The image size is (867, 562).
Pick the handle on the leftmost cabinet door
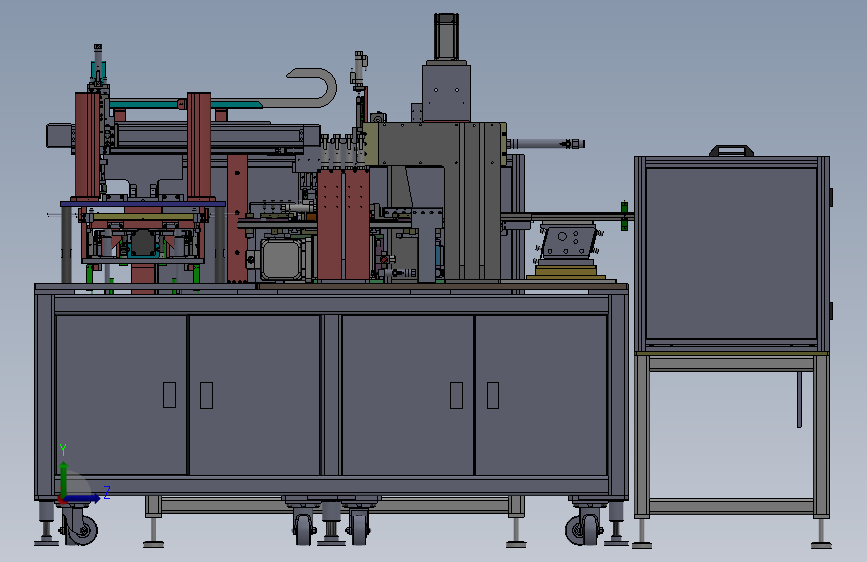pos(169,395)
